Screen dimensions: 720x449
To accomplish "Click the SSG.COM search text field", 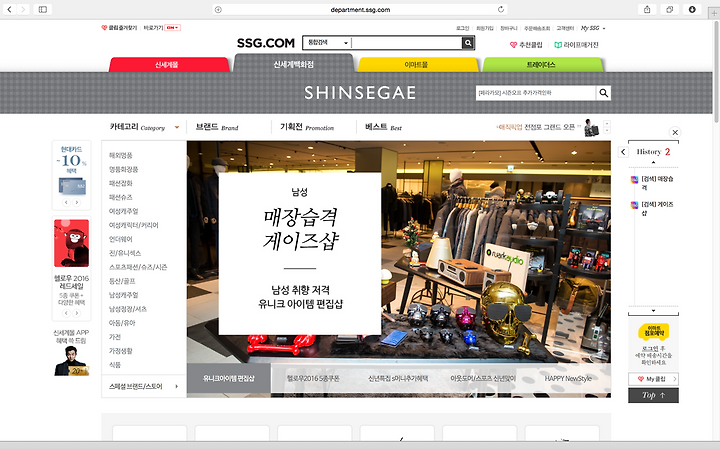I will pos(406,43).
